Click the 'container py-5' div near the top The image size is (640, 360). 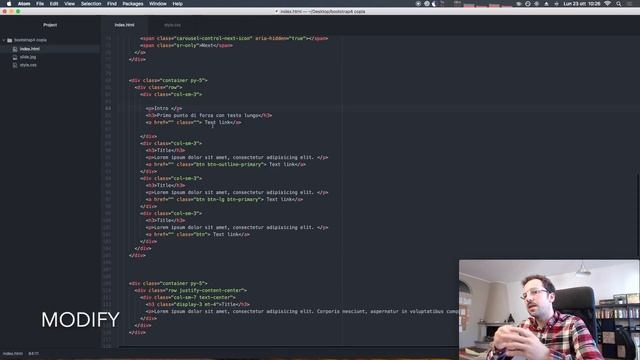168,80
